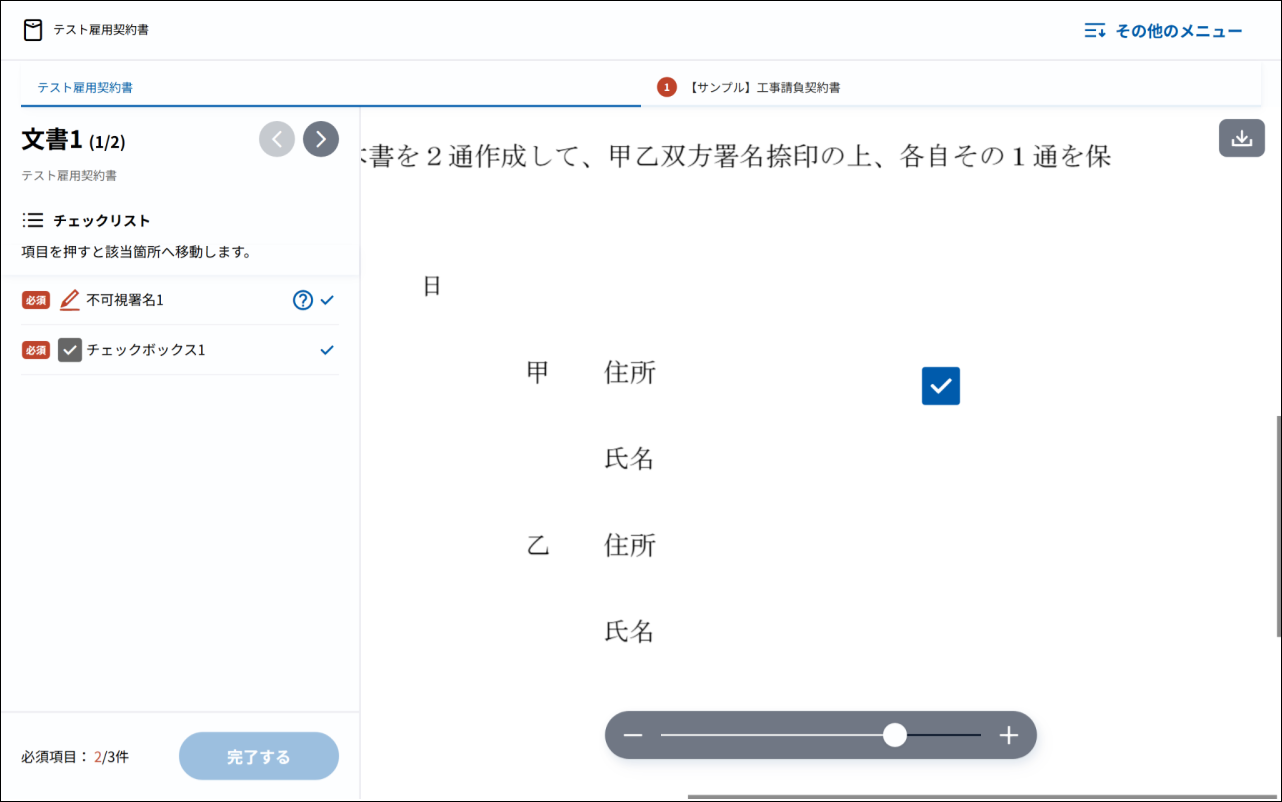Click the 完了する button

click(259, 757)
